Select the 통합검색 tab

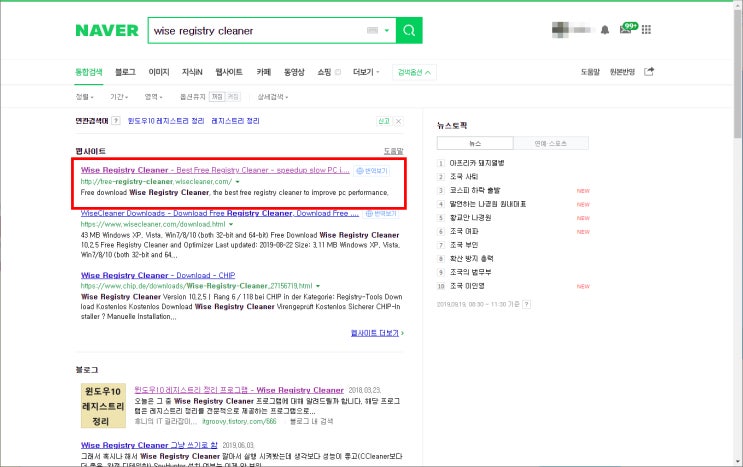(x=89, y=72)
